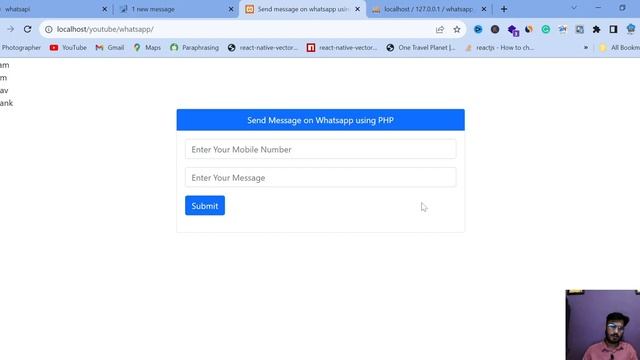Screen dimensions: 640x360
Task: Open the browser profile avatar
Action: pyautogui.click(x=631, y=29)
